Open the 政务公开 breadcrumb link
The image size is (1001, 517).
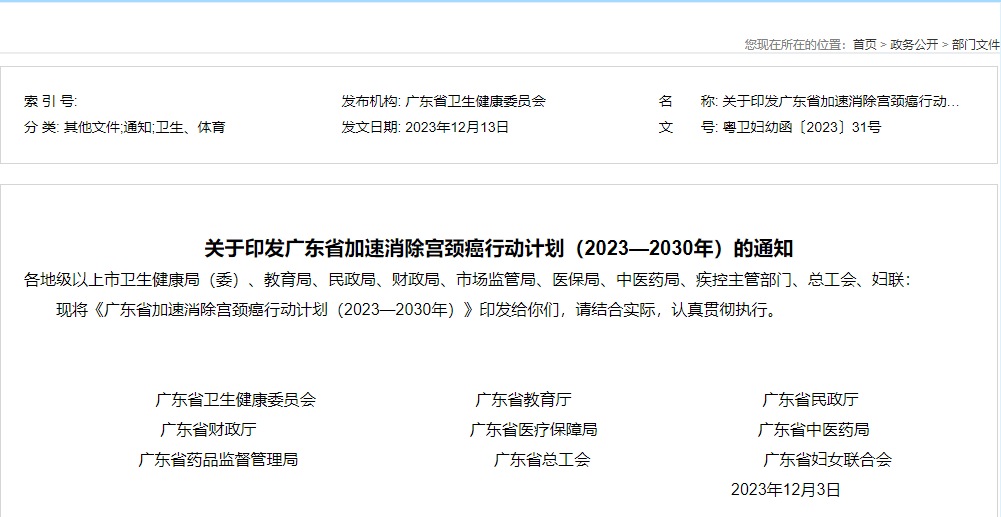[914, 45]
